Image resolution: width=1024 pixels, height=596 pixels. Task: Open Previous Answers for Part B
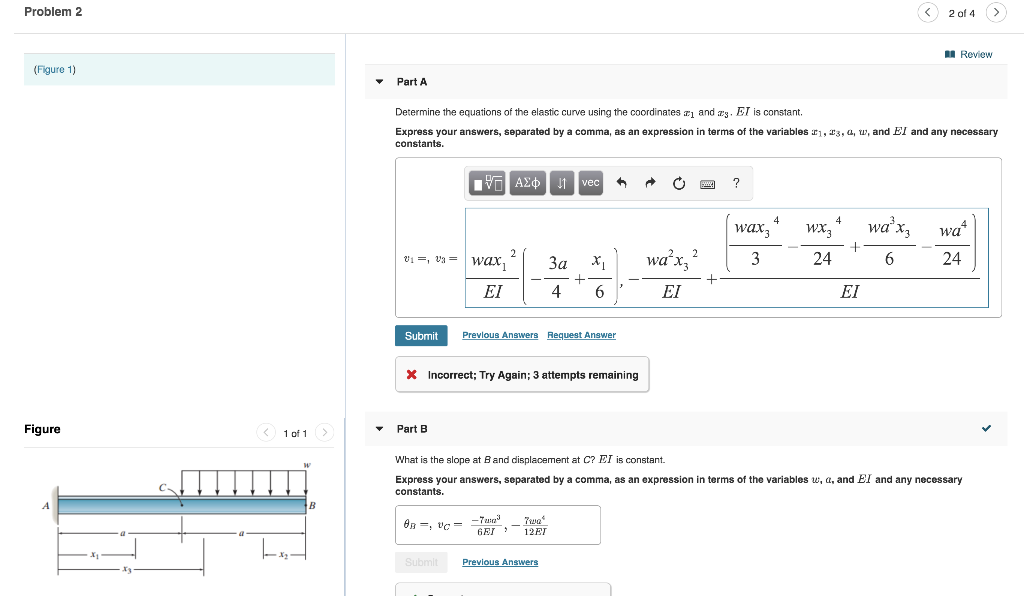point(500,562)
